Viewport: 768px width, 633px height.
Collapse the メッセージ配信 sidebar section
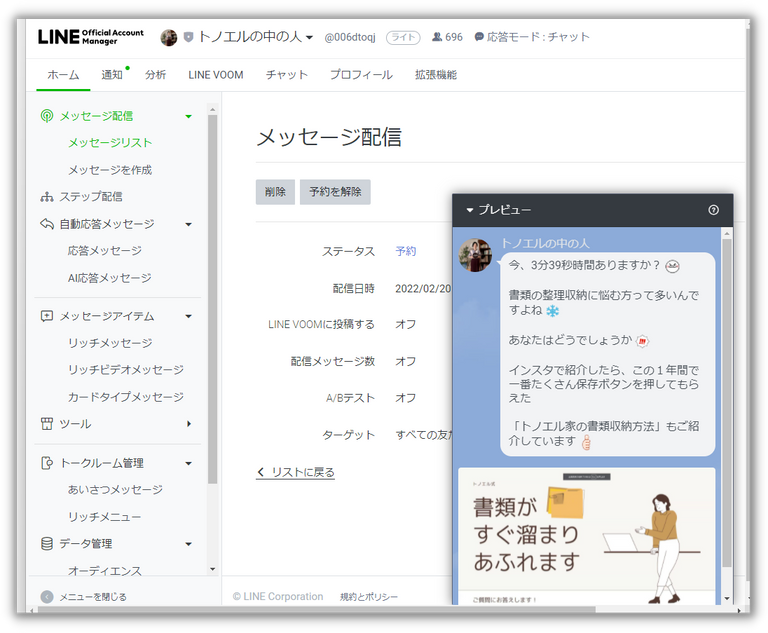pyautogui.click(x=189, y=116)
